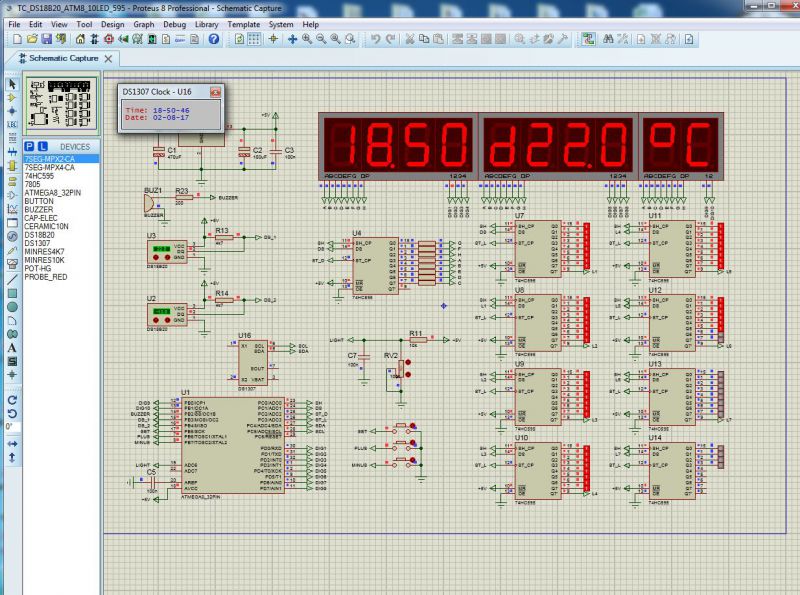Open the Help menu
The height and width of the screenshot is (595, 800).
[310, 24]
